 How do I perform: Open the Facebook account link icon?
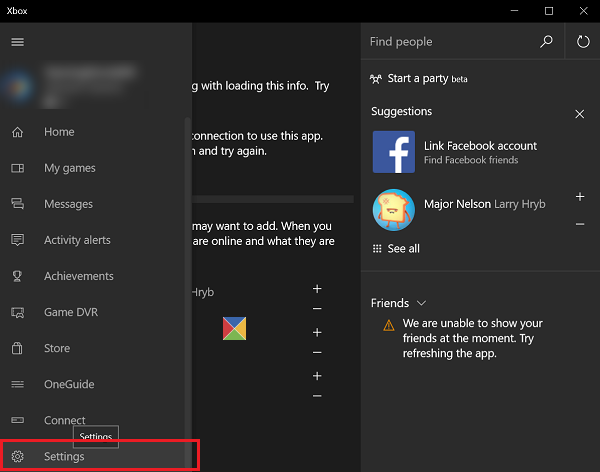point(393,152)
